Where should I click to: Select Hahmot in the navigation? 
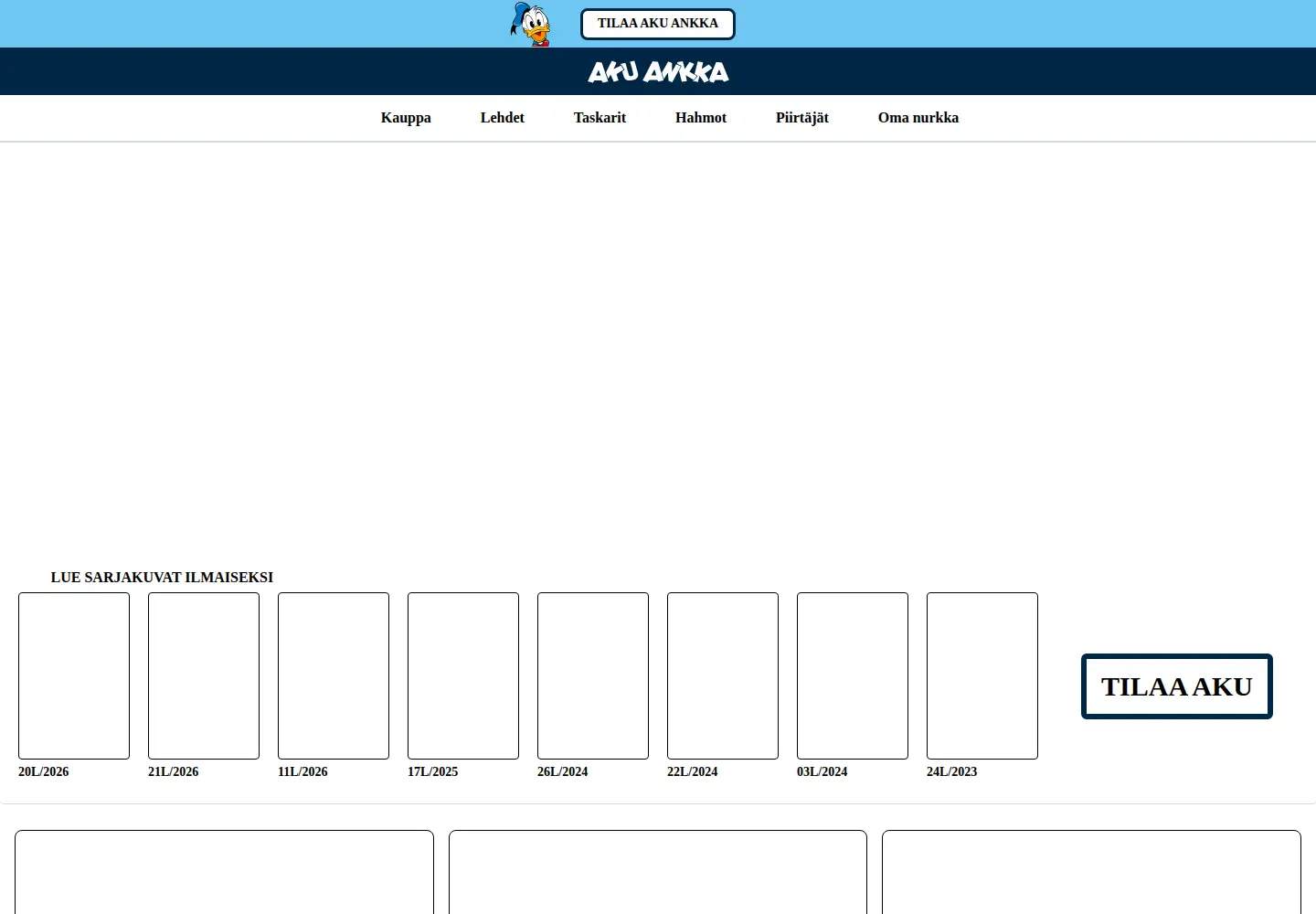(x=701, y=118)
